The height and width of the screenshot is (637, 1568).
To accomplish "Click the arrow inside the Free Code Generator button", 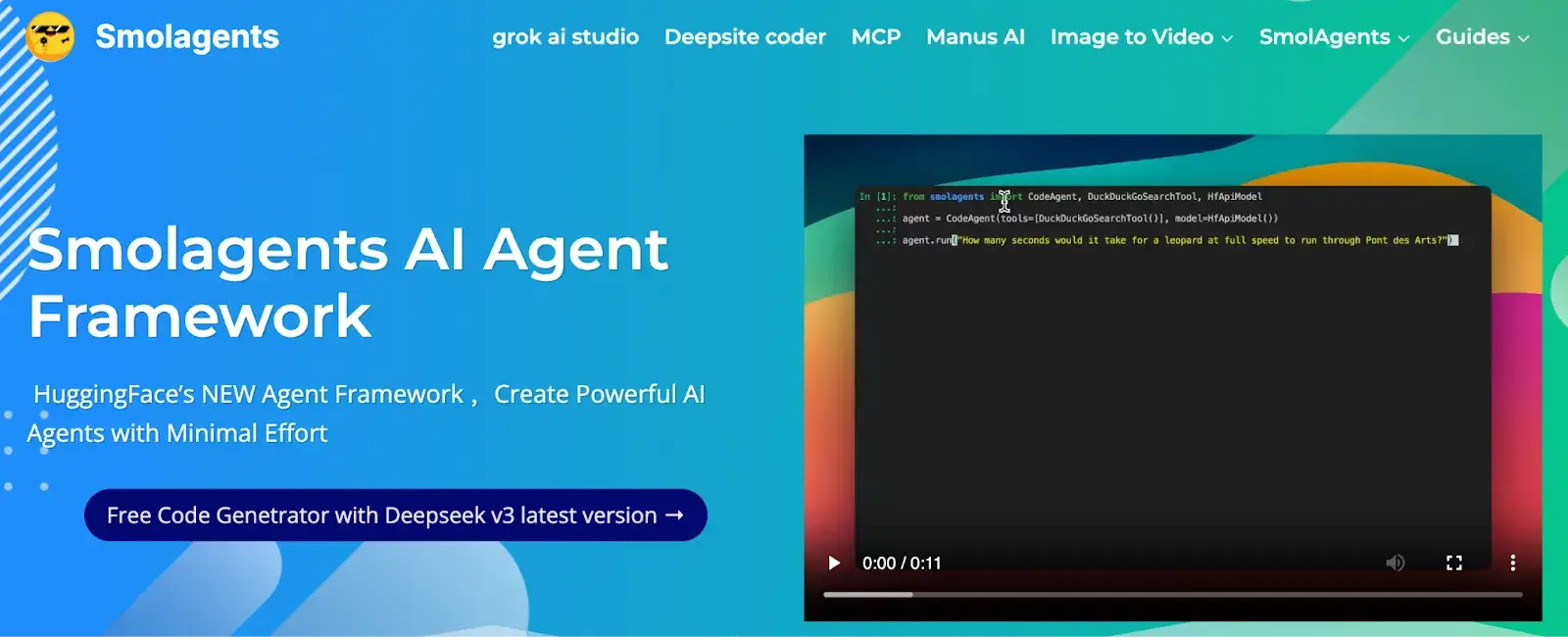I will click(x=674, y=515).
